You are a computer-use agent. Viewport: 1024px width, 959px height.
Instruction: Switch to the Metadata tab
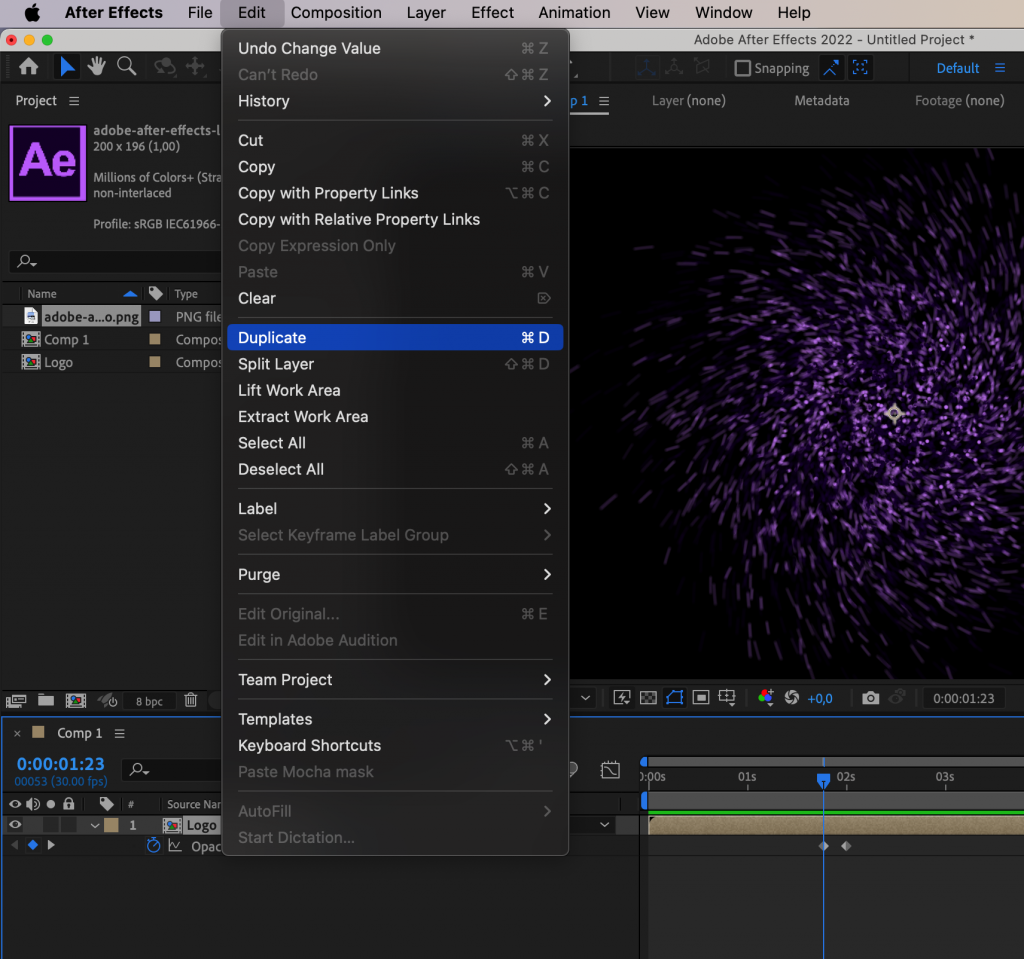tap(820, 100)
